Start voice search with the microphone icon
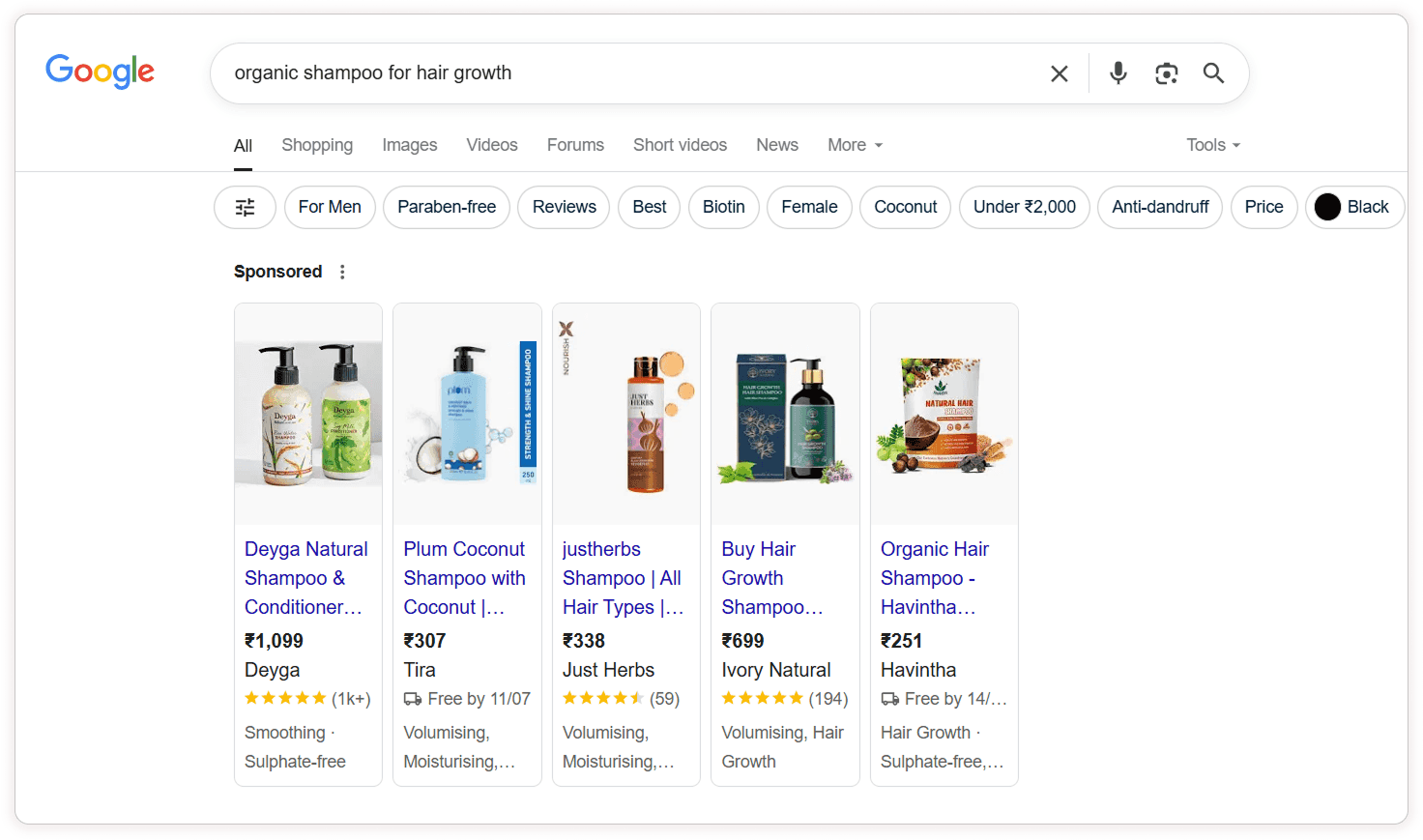This screenshot has width=1423, height=840. coord(1118,73)
